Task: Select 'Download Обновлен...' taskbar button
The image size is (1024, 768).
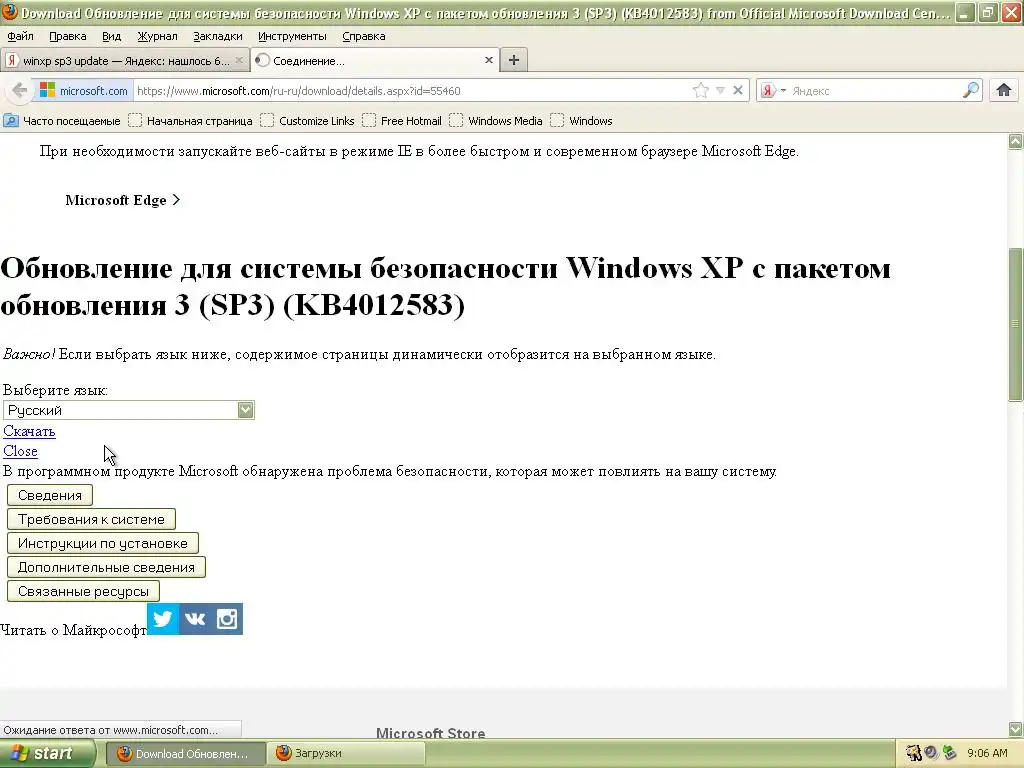Action: tap(185, 753)
